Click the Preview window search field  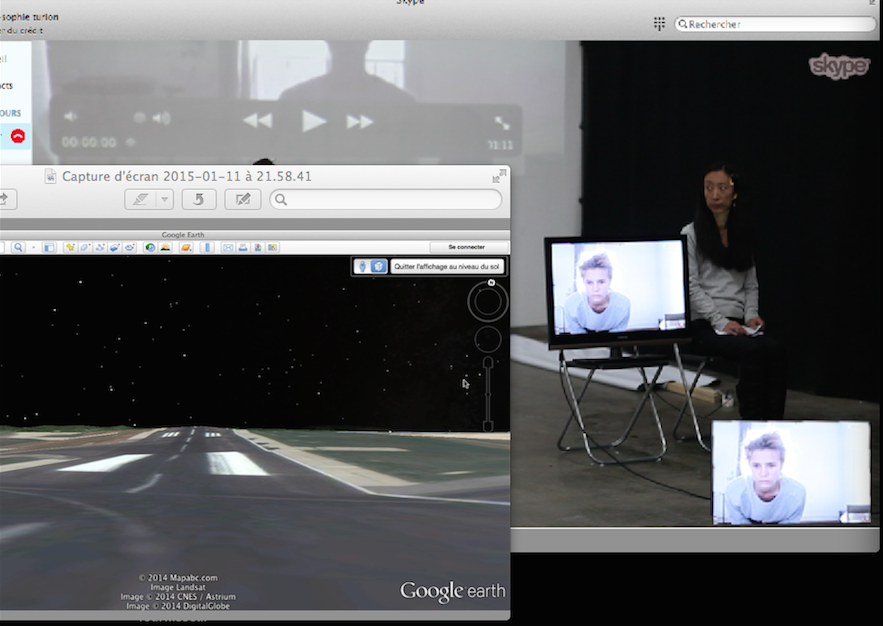(386, 199)
